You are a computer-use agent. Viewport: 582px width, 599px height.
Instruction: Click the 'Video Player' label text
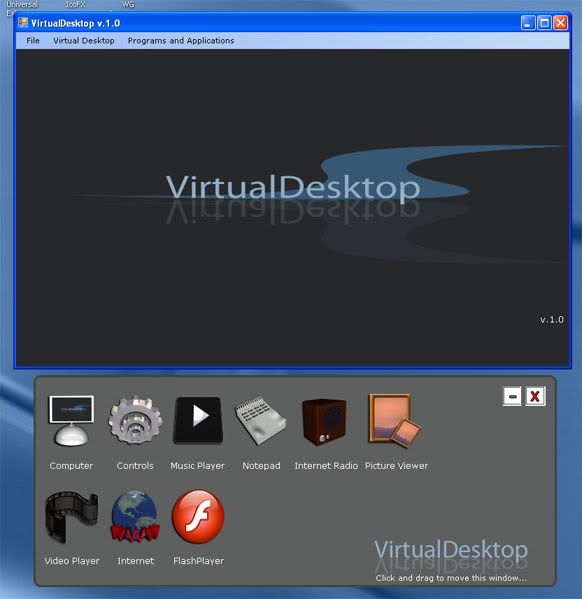tap(72, 561)
